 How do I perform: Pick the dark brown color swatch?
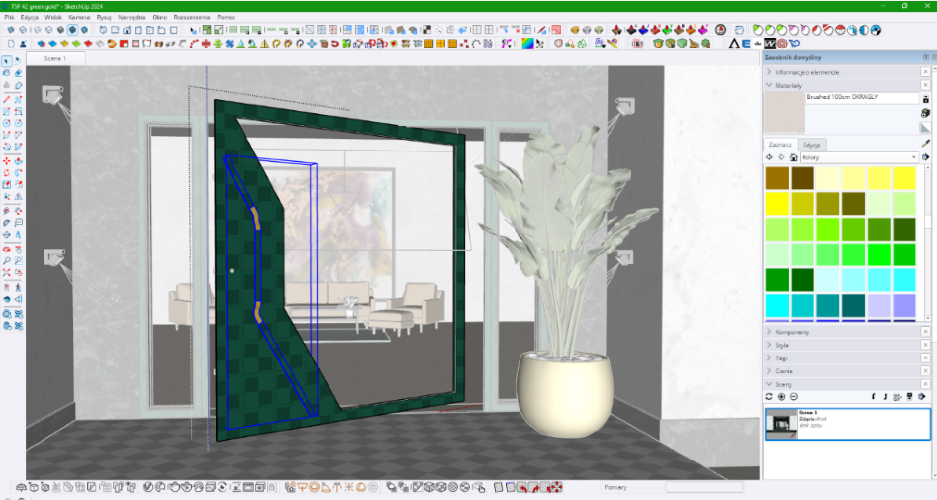(803, 178)
